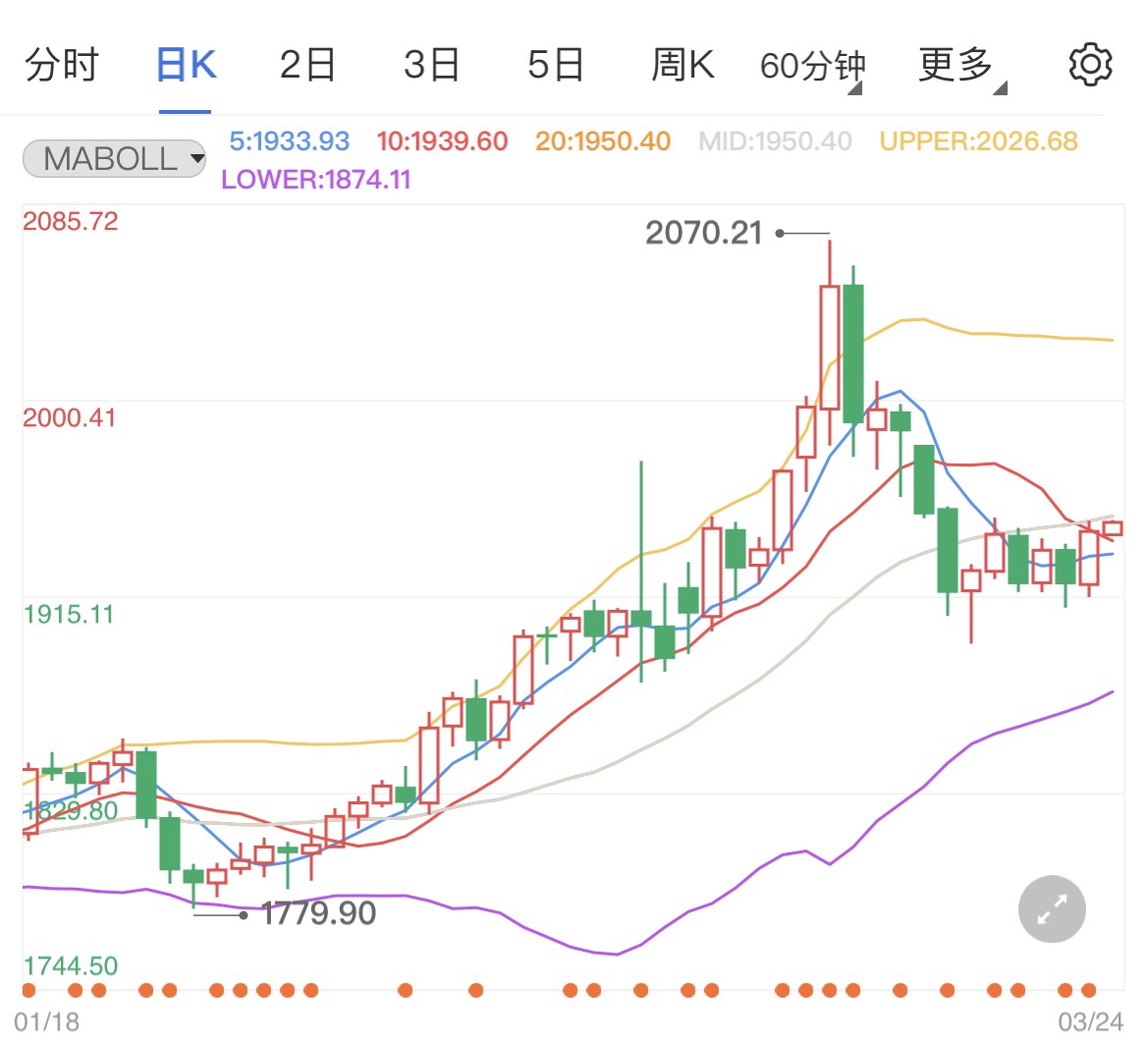Open the MABOLL indicator dropdown
1148x1040 pixels.
point(114,158)
